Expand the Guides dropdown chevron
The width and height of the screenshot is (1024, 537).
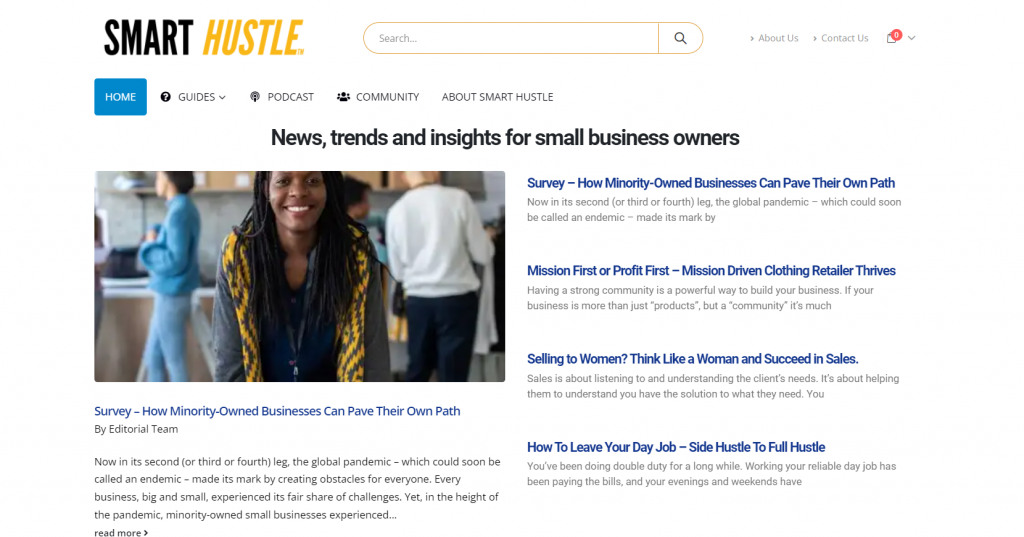coord(222,97)
